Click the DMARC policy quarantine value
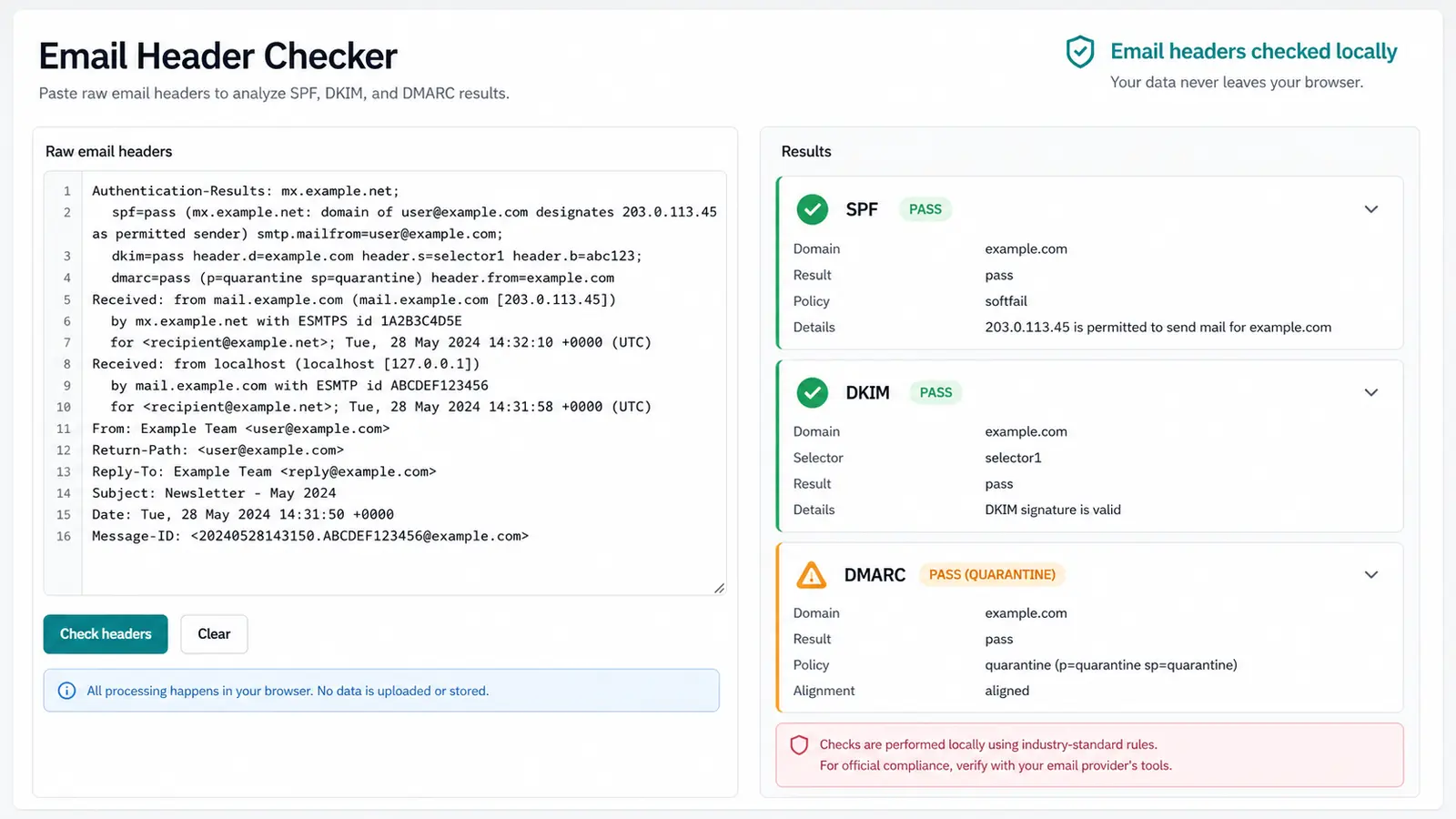The image size is (1456, 819). coord(1110,665)
